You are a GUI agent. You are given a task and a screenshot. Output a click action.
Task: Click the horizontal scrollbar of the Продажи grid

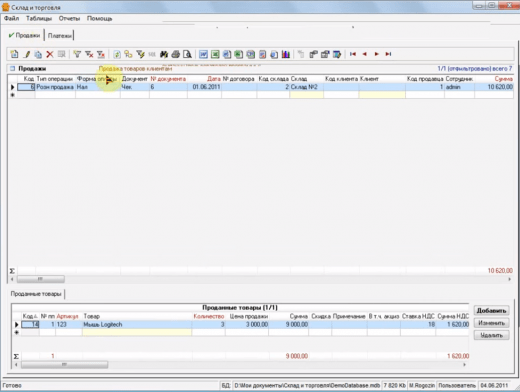[x=261, y=279]
